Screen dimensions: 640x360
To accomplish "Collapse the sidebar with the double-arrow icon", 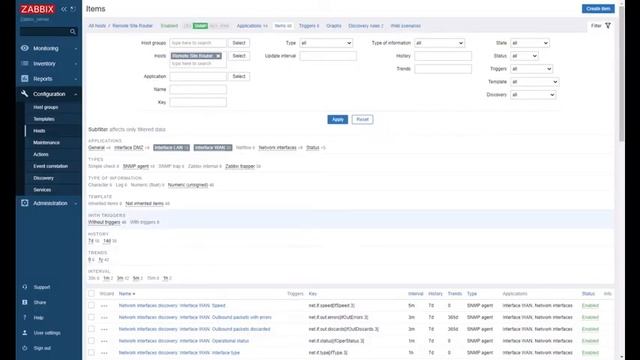I will coord(64,9).
